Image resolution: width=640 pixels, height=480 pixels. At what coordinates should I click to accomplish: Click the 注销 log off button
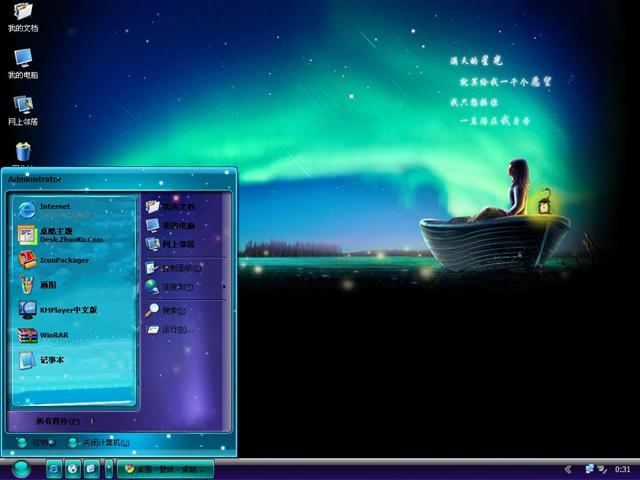(x=36, y=443)
